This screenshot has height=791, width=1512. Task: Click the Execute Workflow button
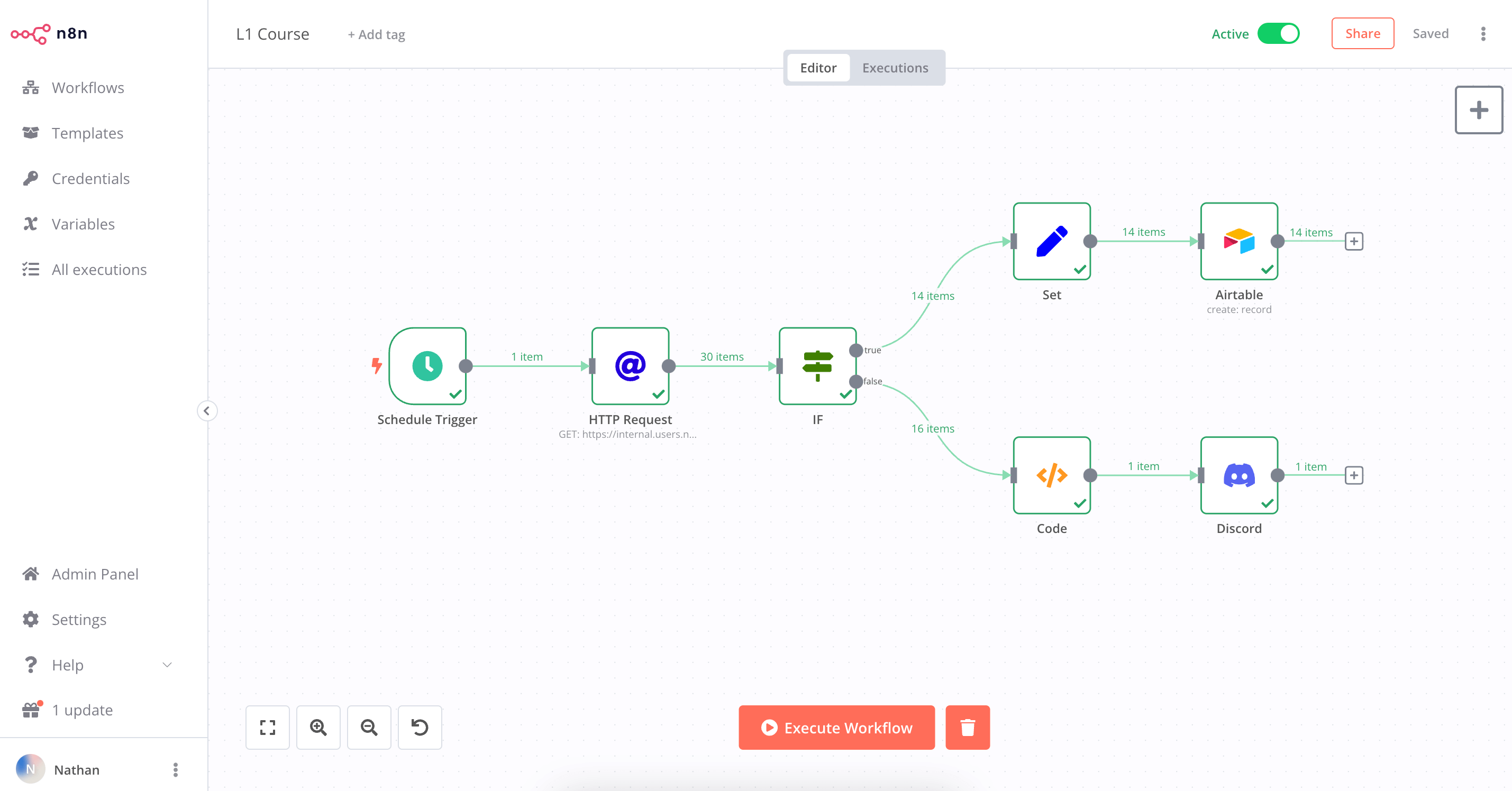(836, 728)
